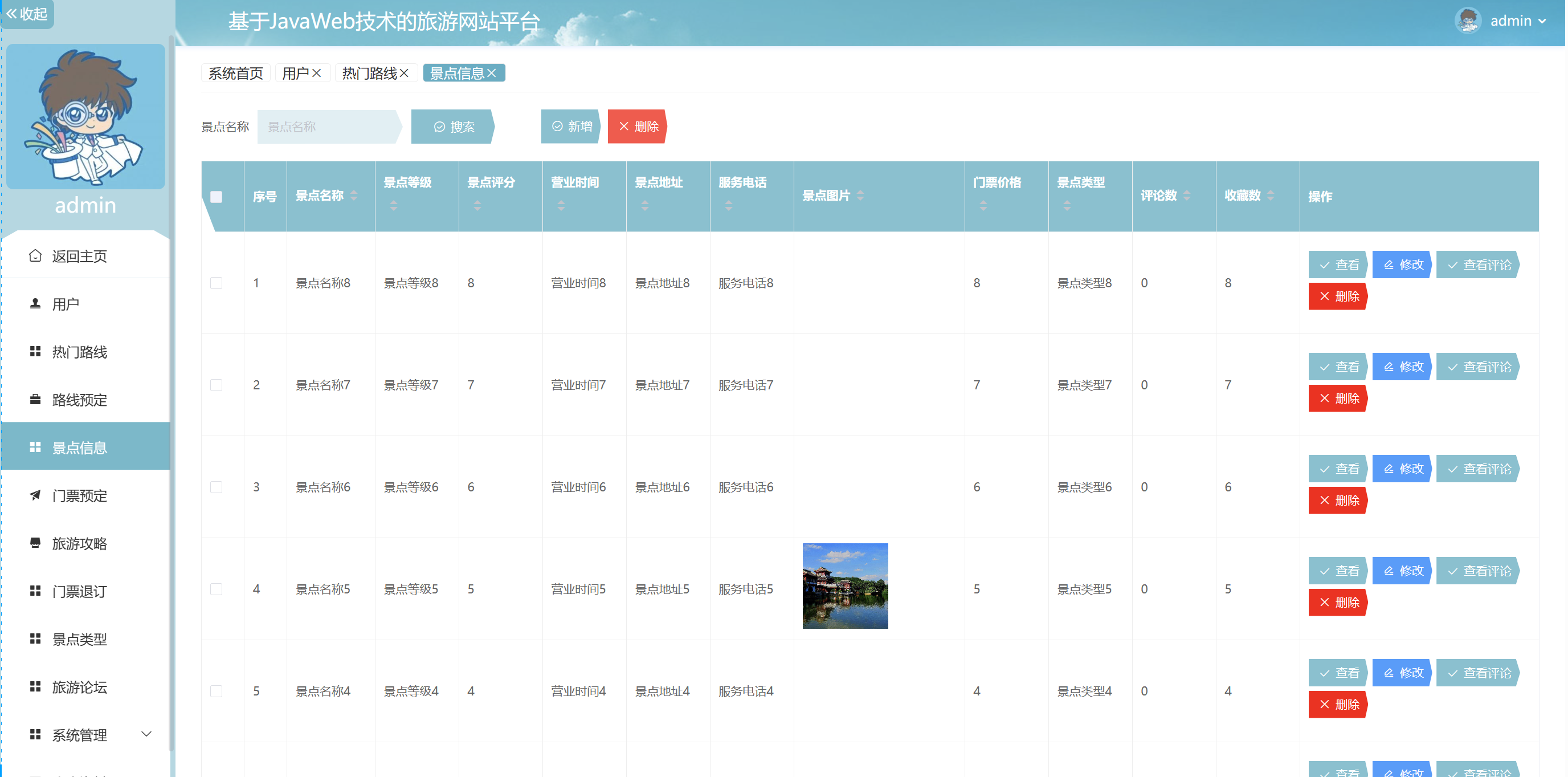The width and height of the screenshot is (1568, 777).
Task: Check the checkbox for row 景点名称8
Action: click(216, 283)
